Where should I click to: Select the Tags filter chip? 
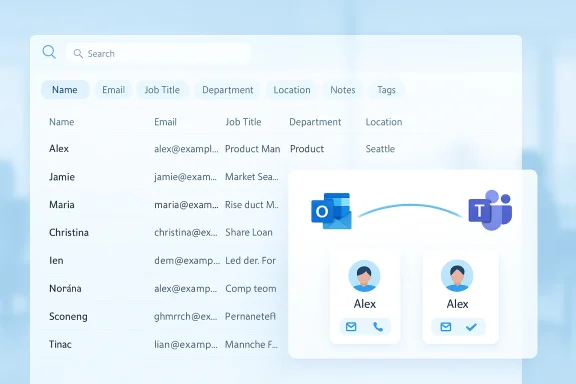tap(386, 90)
